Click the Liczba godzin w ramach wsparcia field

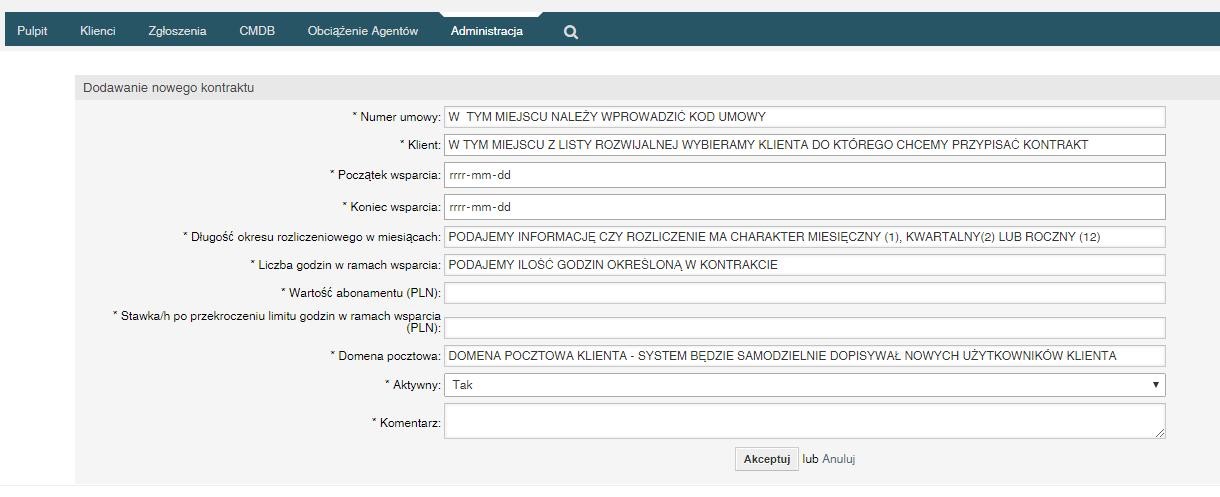click(804, 265)
